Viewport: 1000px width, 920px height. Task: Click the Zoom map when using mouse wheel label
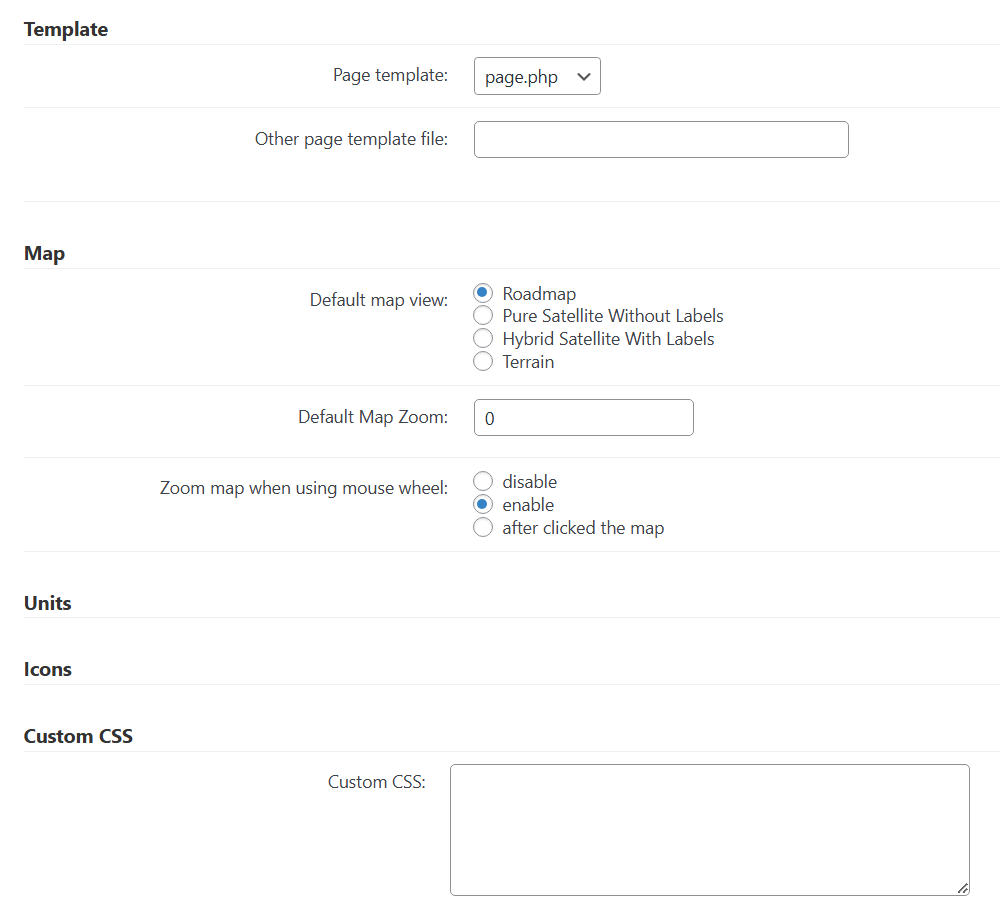[304, 488]
